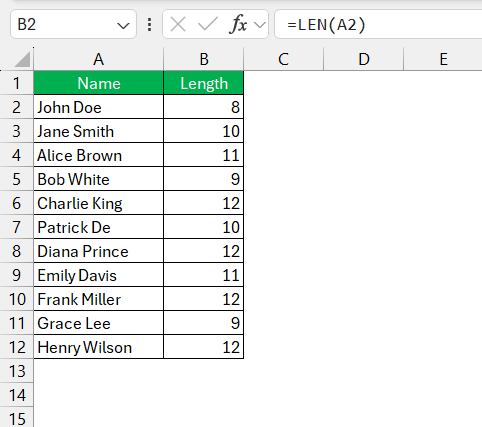Select the length cell next to Jane Smith
482x427 pixels.
click(x=204, y=131)
